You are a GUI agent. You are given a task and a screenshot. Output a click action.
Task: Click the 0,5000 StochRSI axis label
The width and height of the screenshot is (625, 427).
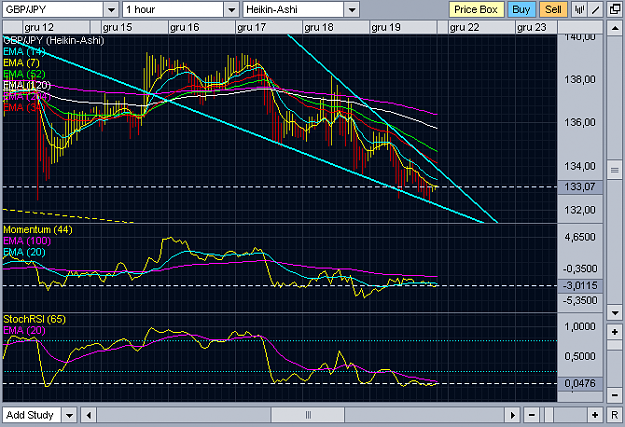tap(580, 356)
